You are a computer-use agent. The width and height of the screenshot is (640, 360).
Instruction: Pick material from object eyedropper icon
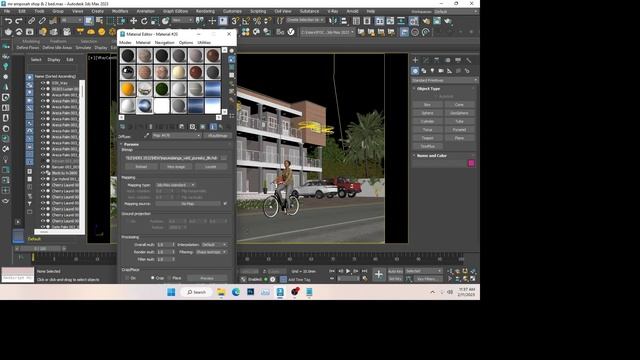tap(147, 136)
